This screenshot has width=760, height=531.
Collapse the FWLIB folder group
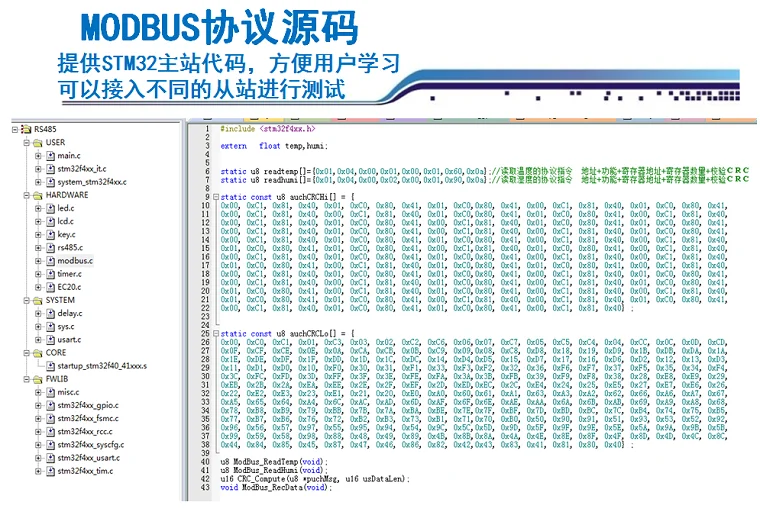[27, 379]
